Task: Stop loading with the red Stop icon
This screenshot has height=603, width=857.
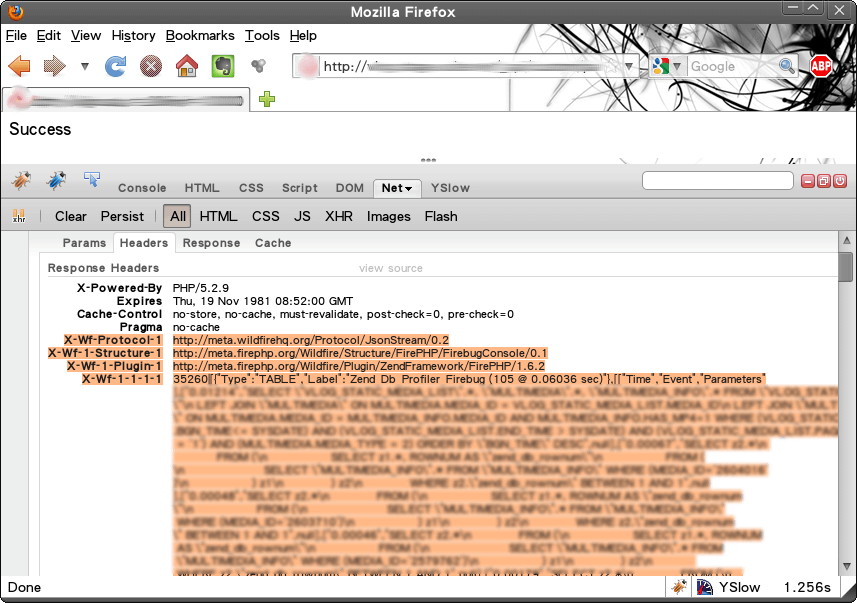Action: click(x=151, y=66)
